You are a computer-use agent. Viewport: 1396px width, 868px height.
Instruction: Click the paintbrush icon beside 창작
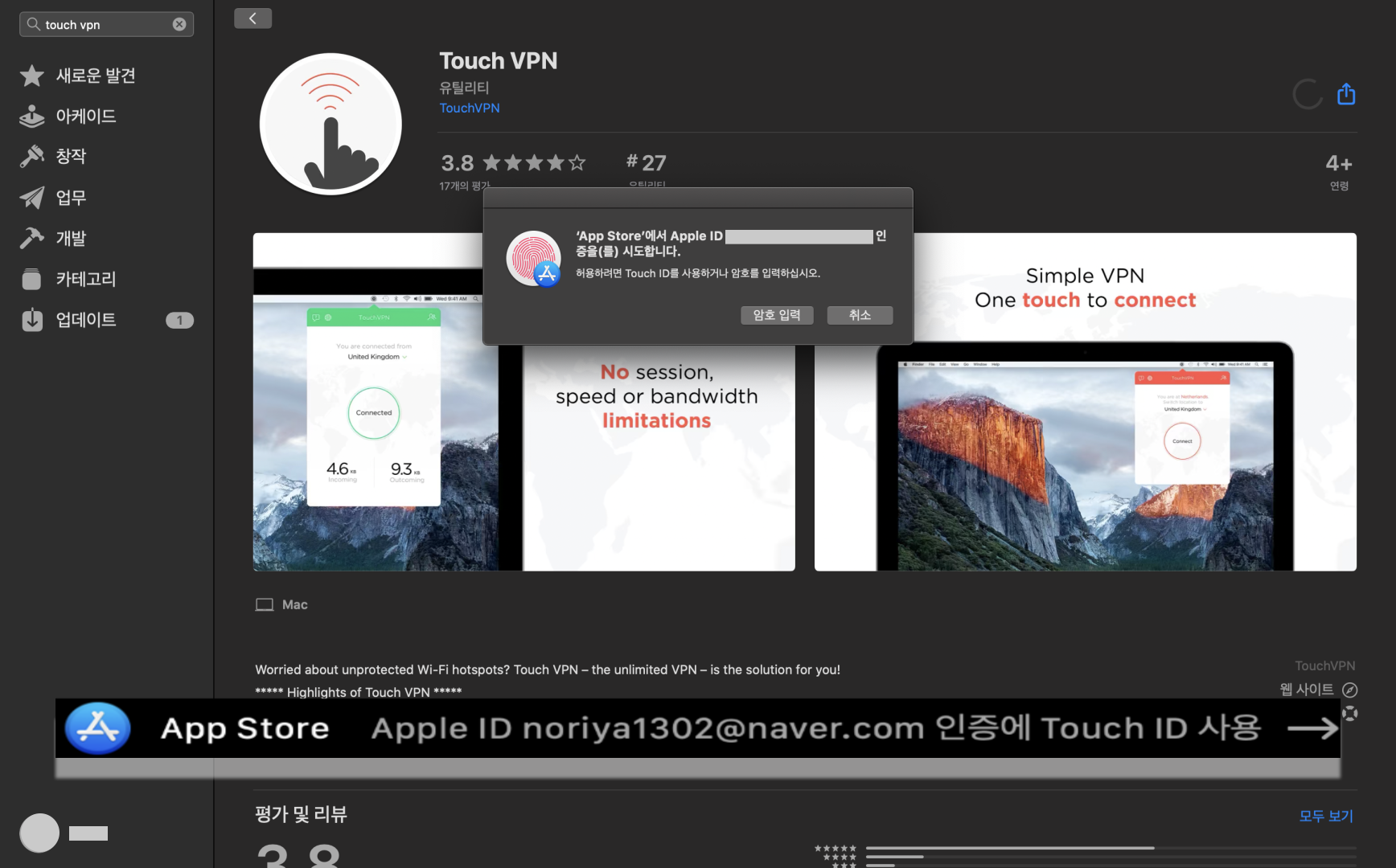point(32,156)
